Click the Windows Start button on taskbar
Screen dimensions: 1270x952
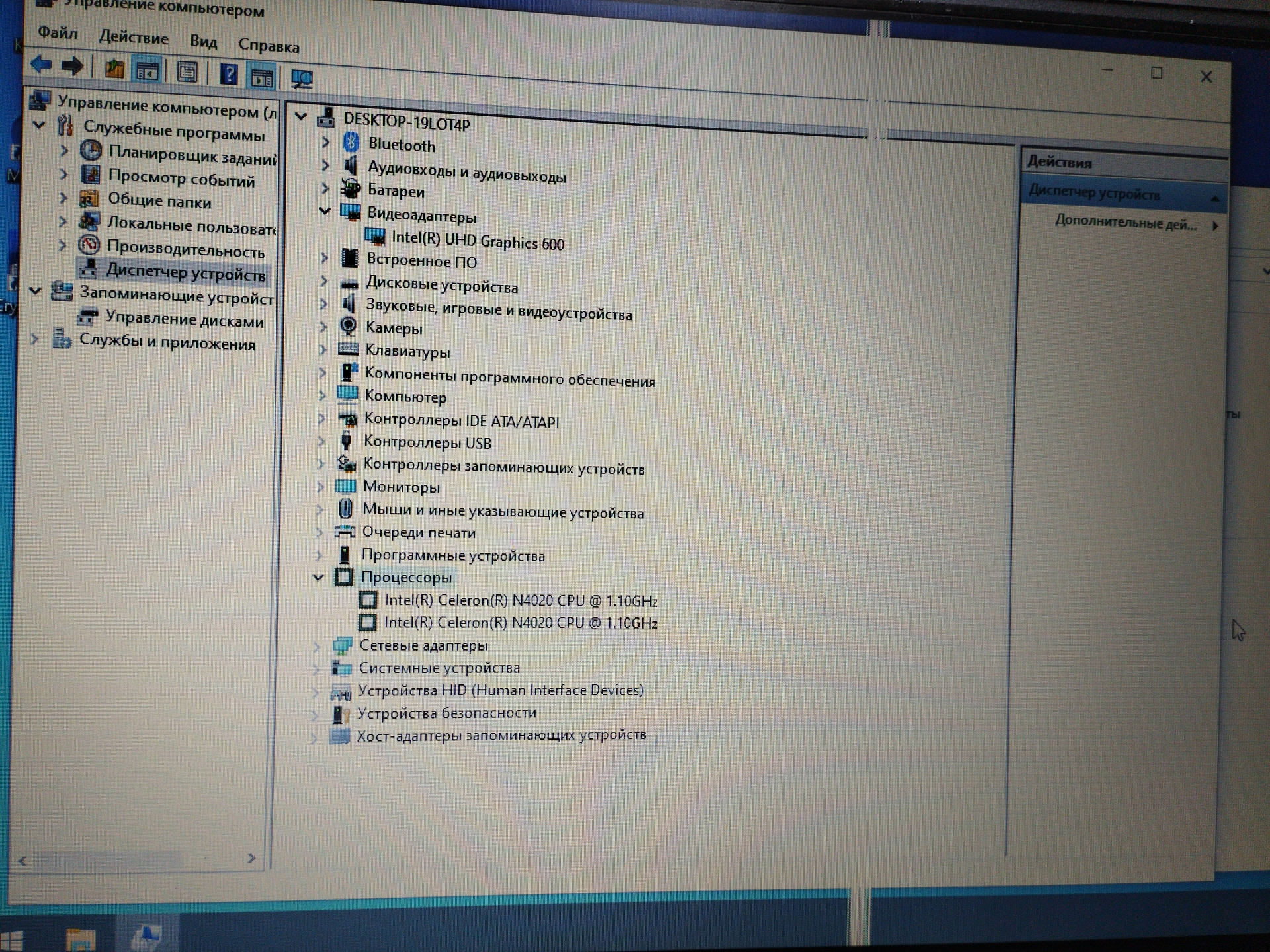click(11, 941)
